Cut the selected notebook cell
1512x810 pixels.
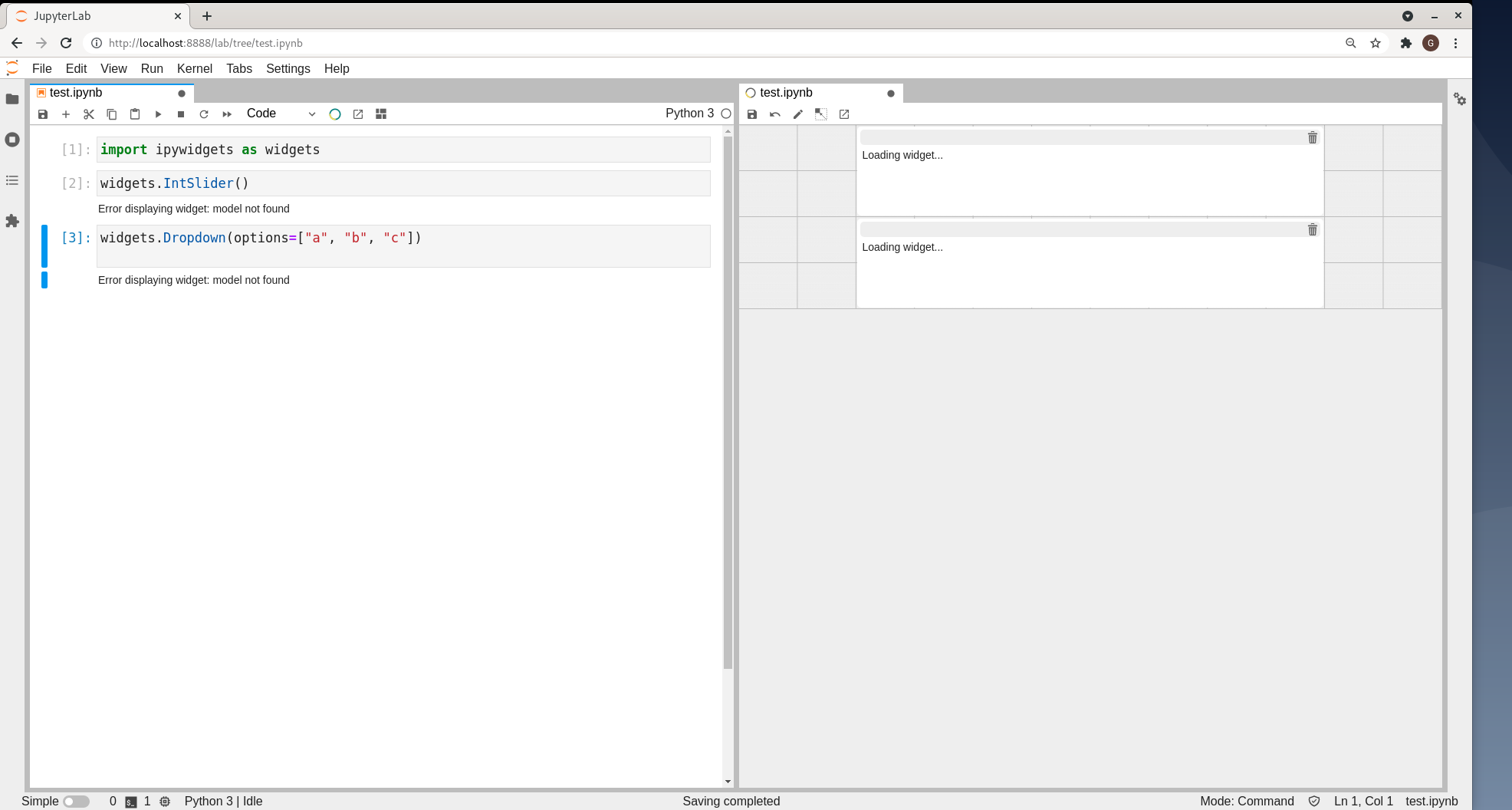coord(89,114)
